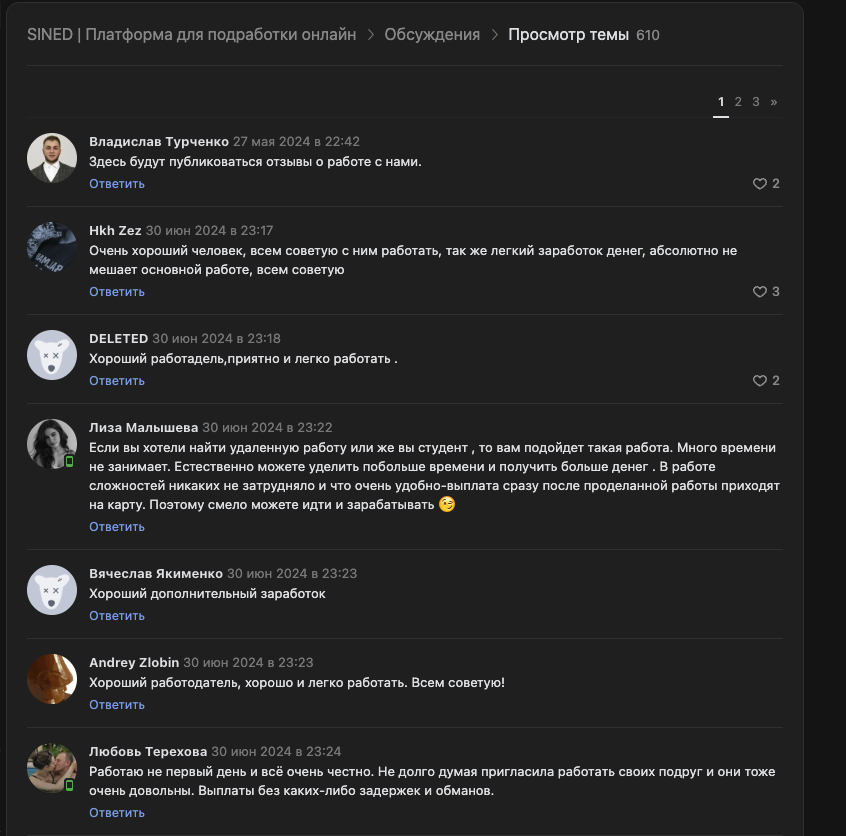The height and width of the screenshot is (836, 846).
Task: Go back to Обсуждения section
Action: (432, 34)
